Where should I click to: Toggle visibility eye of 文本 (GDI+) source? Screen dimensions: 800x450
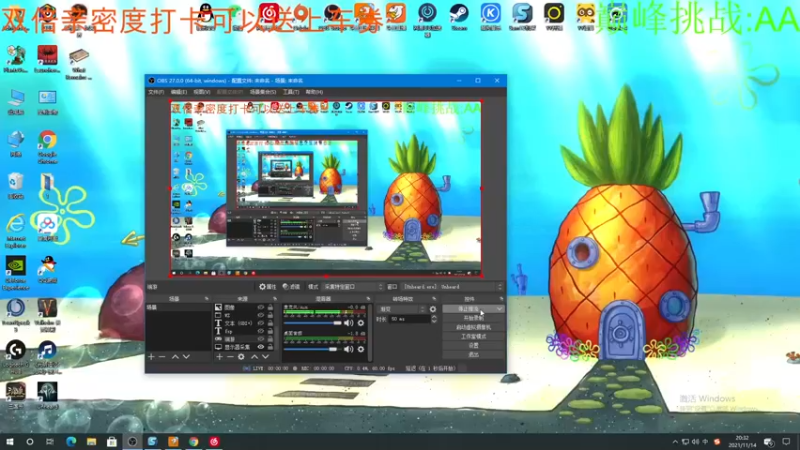261,323
